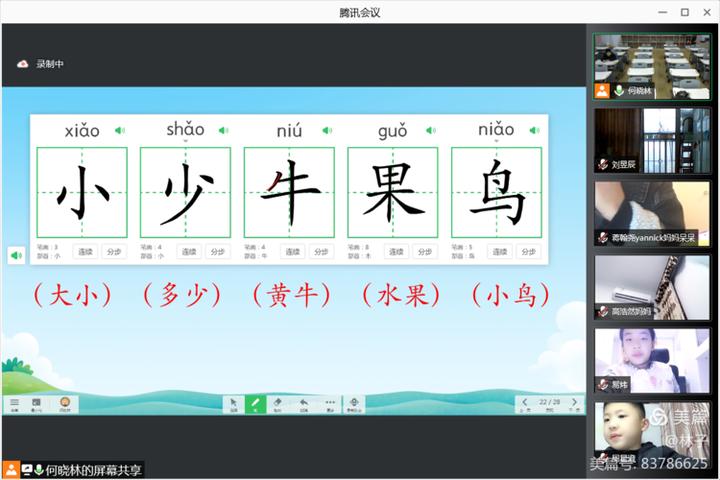
Task: Choose the eraser tool in toolbar
Action: (278, 403)
